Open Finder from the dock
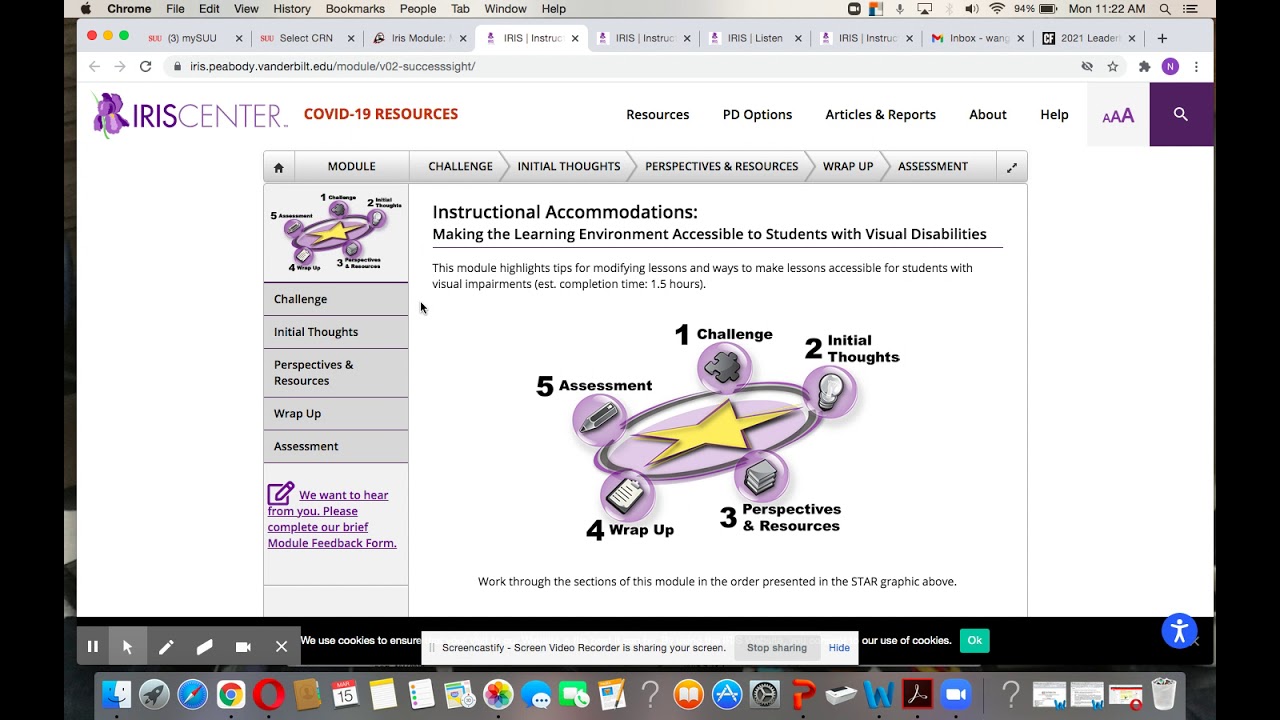This screenshot has width=1280, height=720. point(117,694)
